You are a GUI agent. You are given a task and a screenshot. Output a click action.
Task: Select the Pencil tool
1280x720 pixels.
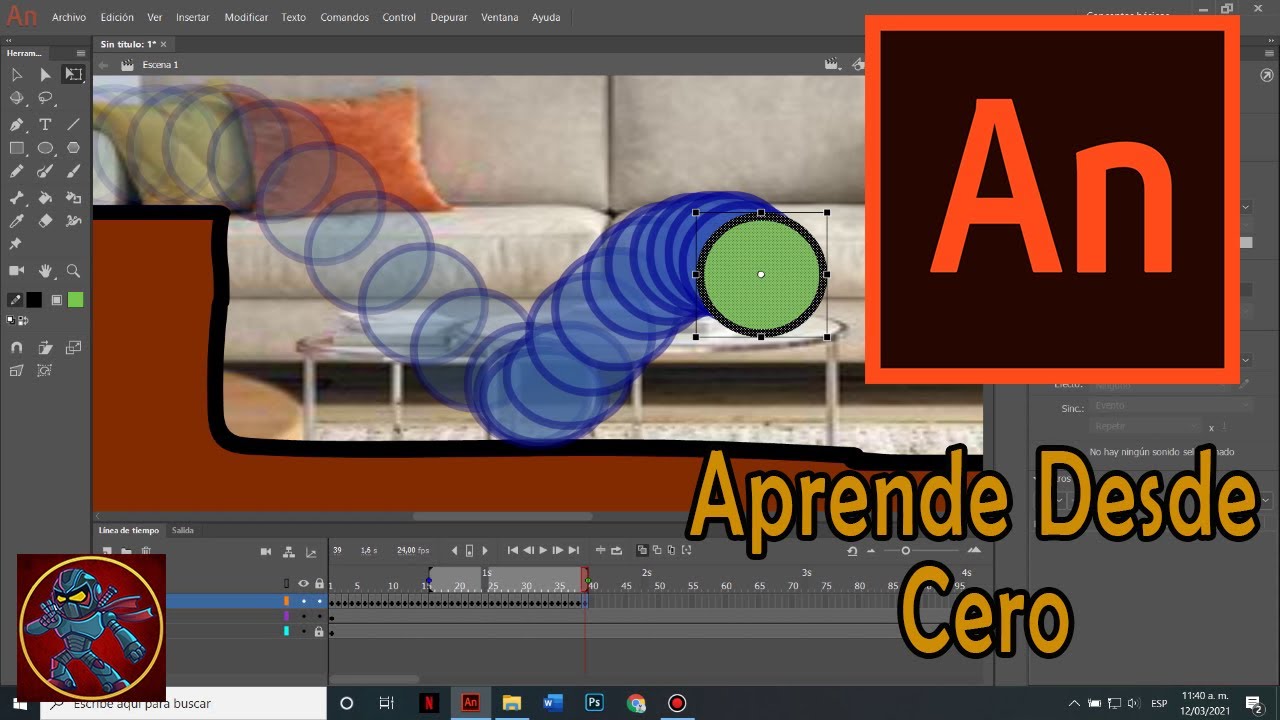point(17,172)
